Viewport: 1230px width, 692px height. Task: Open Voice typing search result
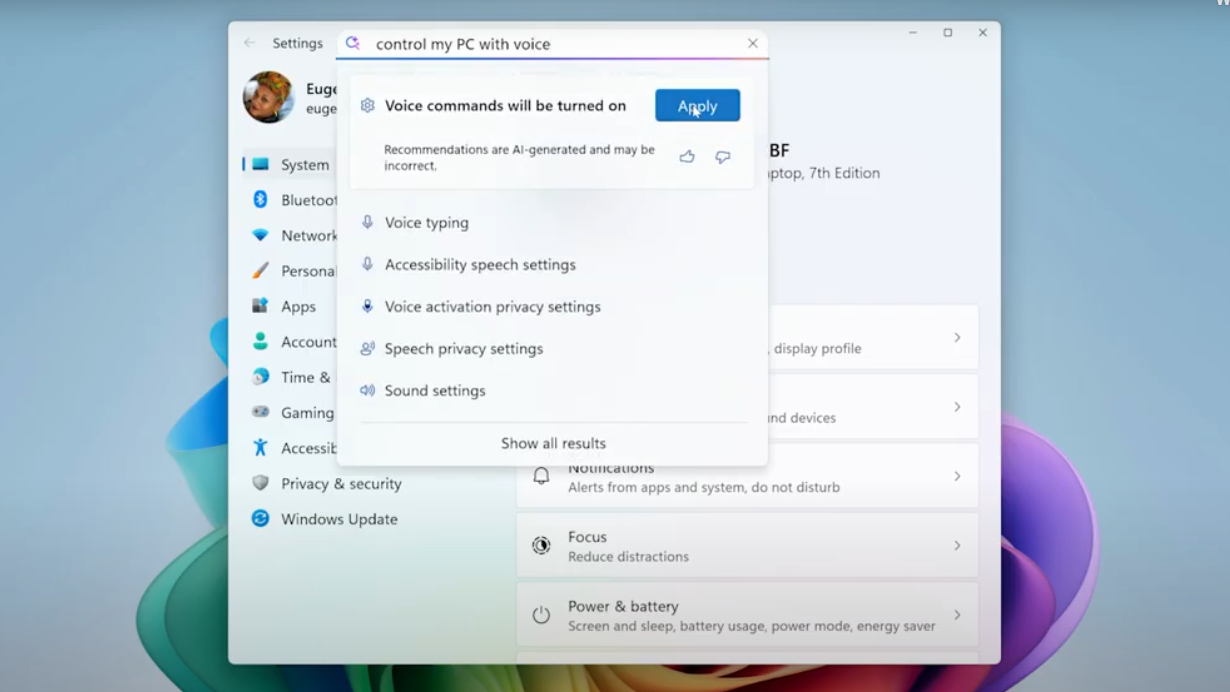pos(427,222)
